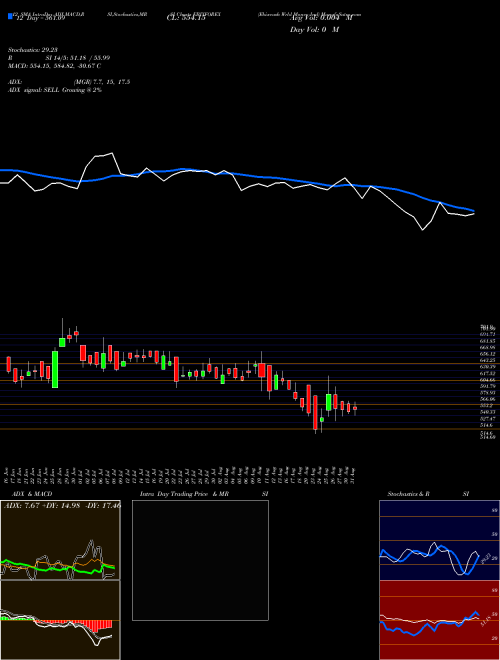Open the empty intraday price chart box

coord(200,560)
